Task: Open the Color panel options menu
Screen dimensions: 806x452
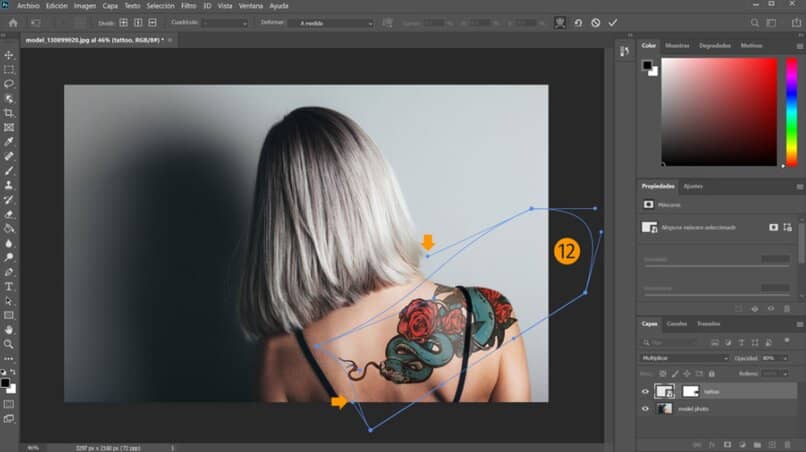Action: pos(799,46)
